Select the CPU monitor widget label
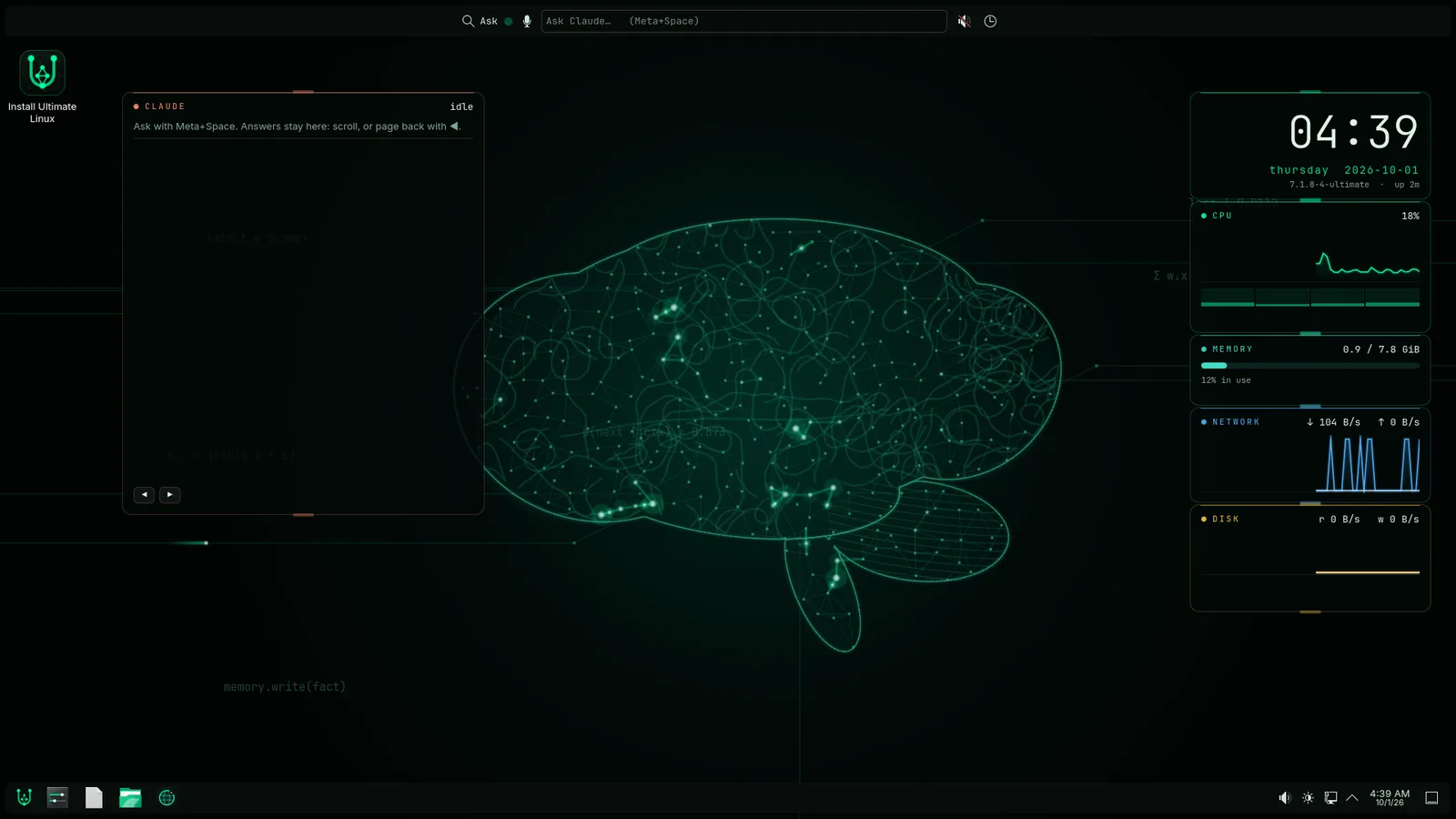 click(x=1221, y=216)
